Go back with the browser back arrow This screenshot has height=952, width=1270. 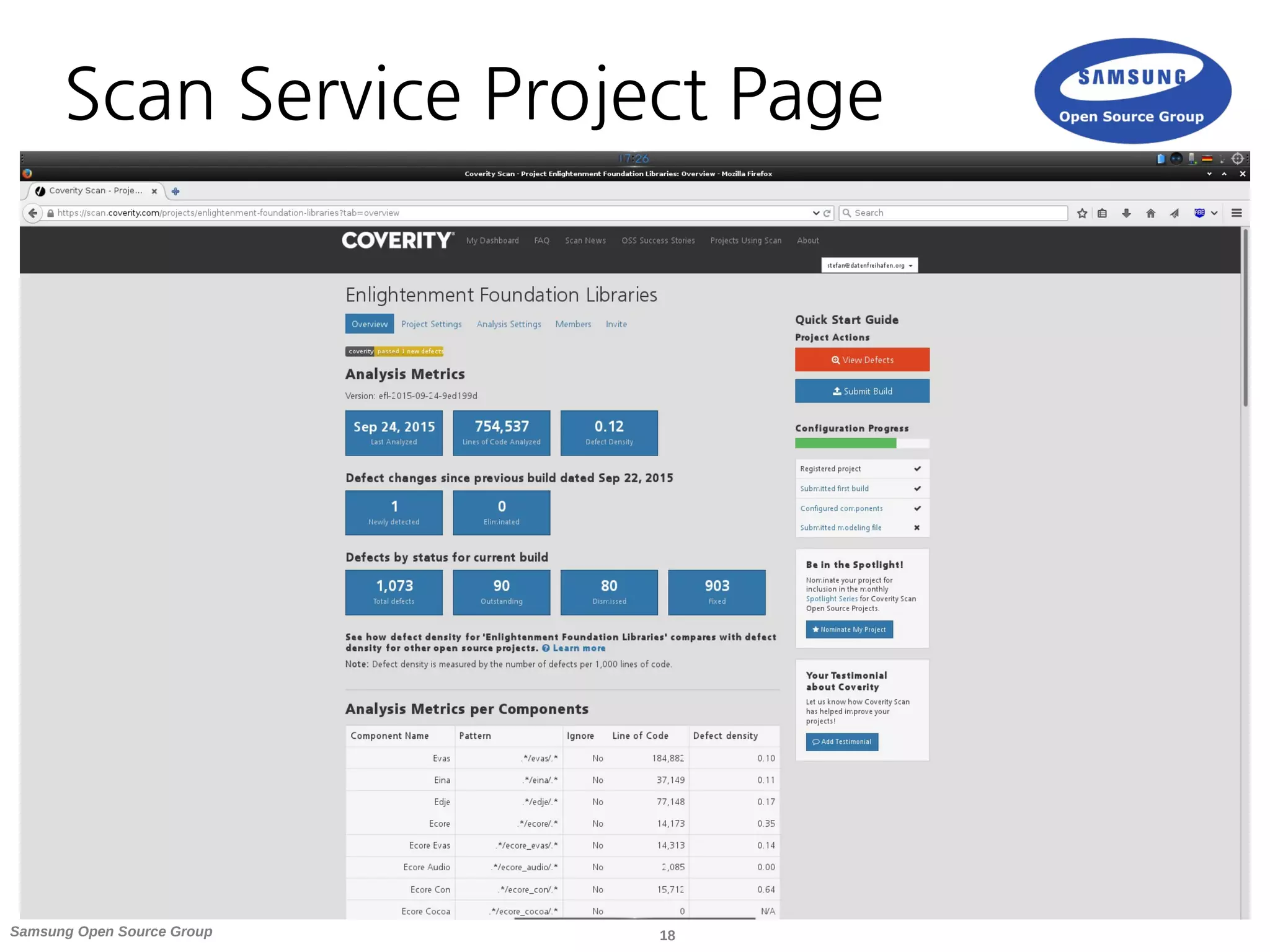pyautogui.click(x=32, y=213)
